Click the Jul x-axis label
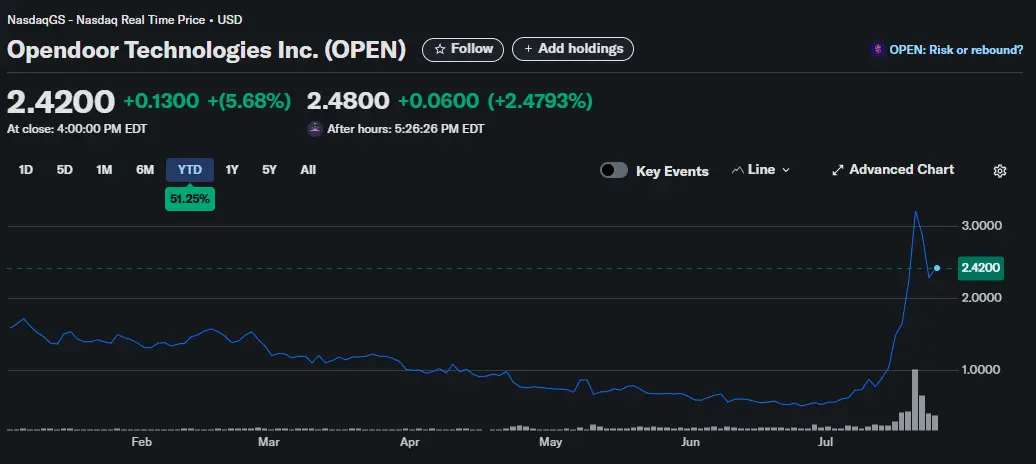1036x464 pixels. pos(825,442)
